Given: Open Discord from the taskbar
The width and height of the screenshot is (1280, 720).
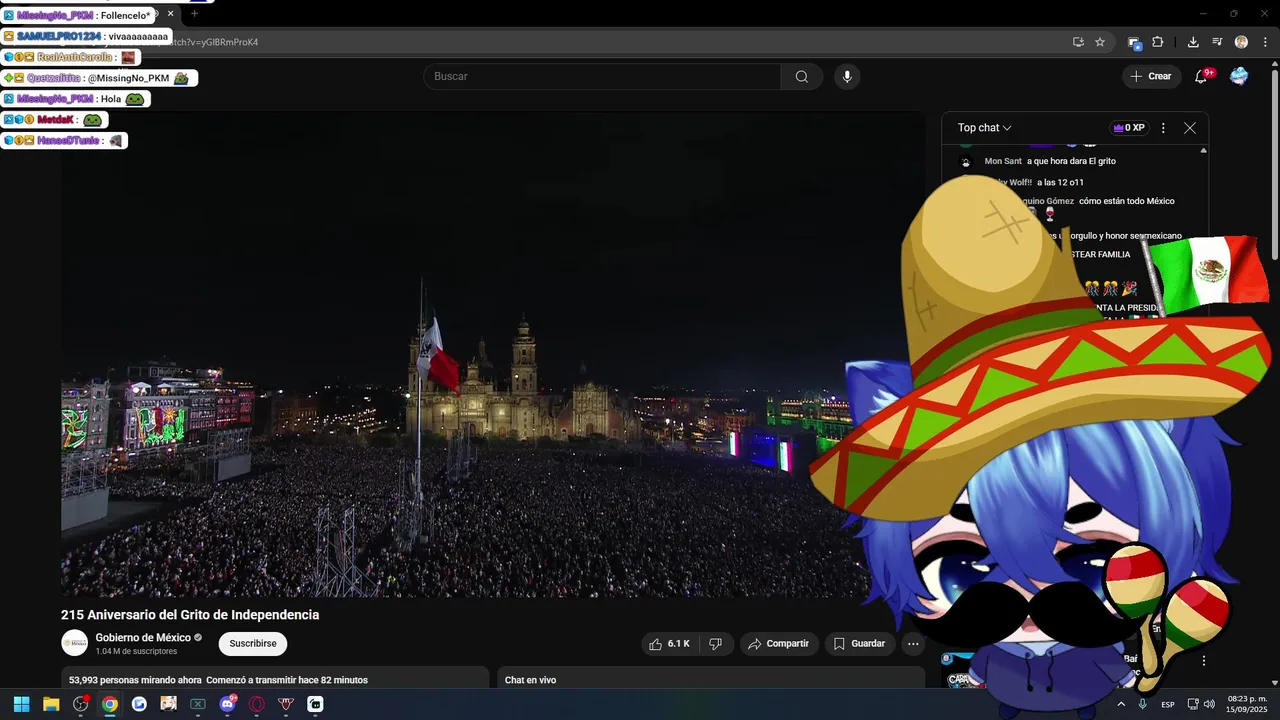Looking at the screenshot, I should pos(227,704).
